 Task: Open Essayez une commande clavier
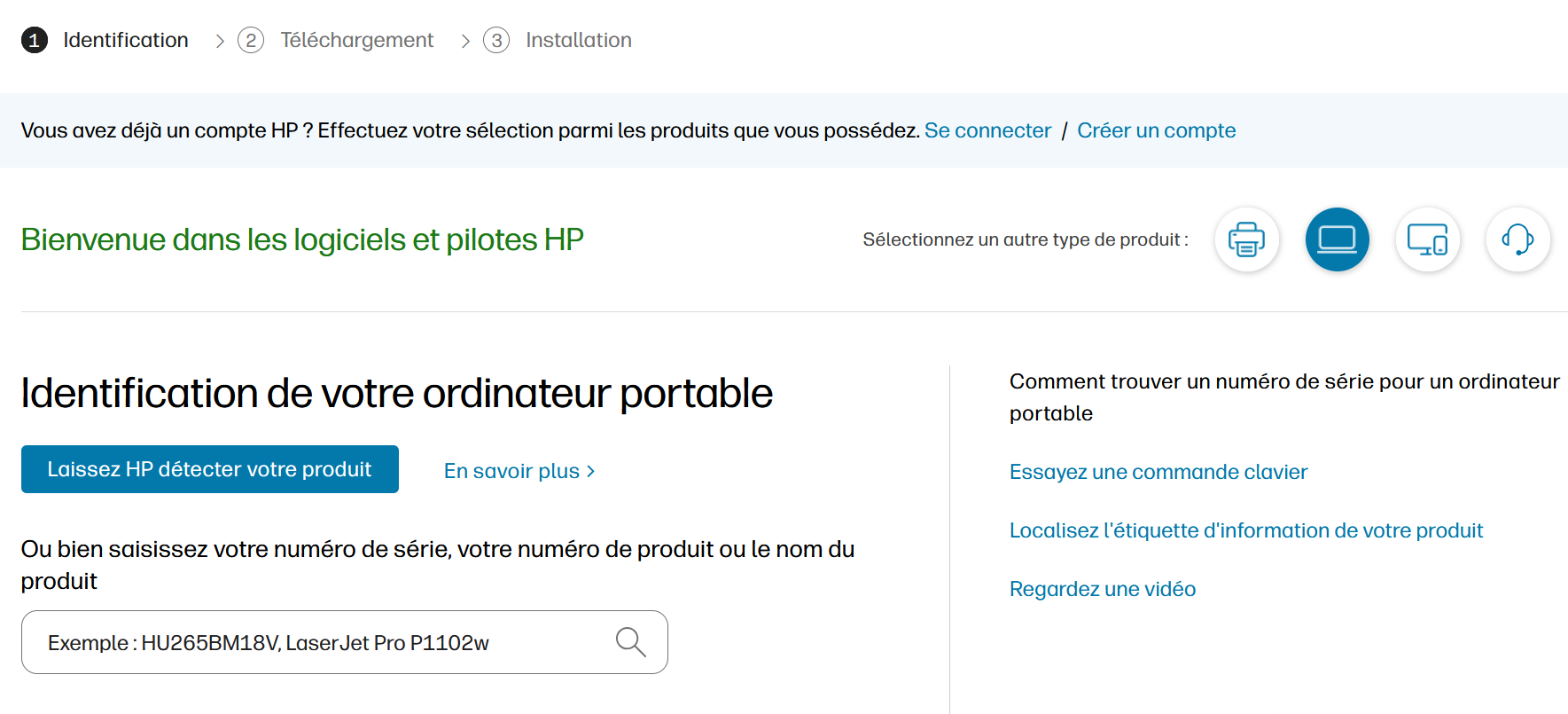[1158, 472]
